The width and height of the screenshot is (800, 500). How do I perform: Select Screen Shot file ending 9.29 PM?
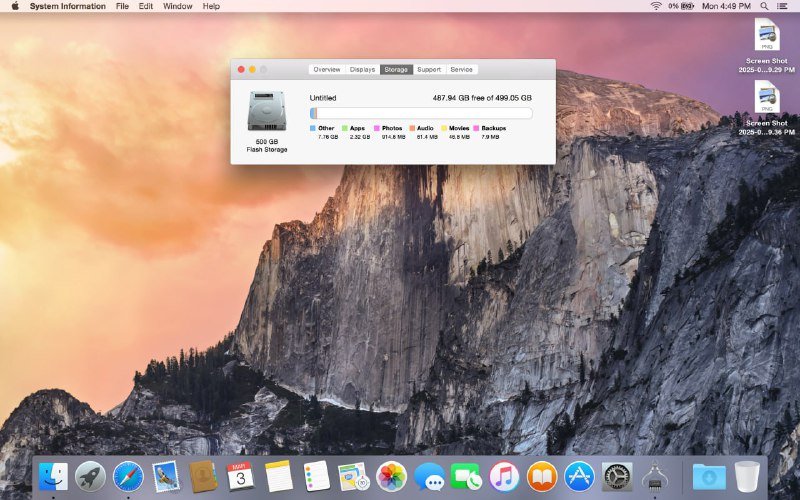767,45
